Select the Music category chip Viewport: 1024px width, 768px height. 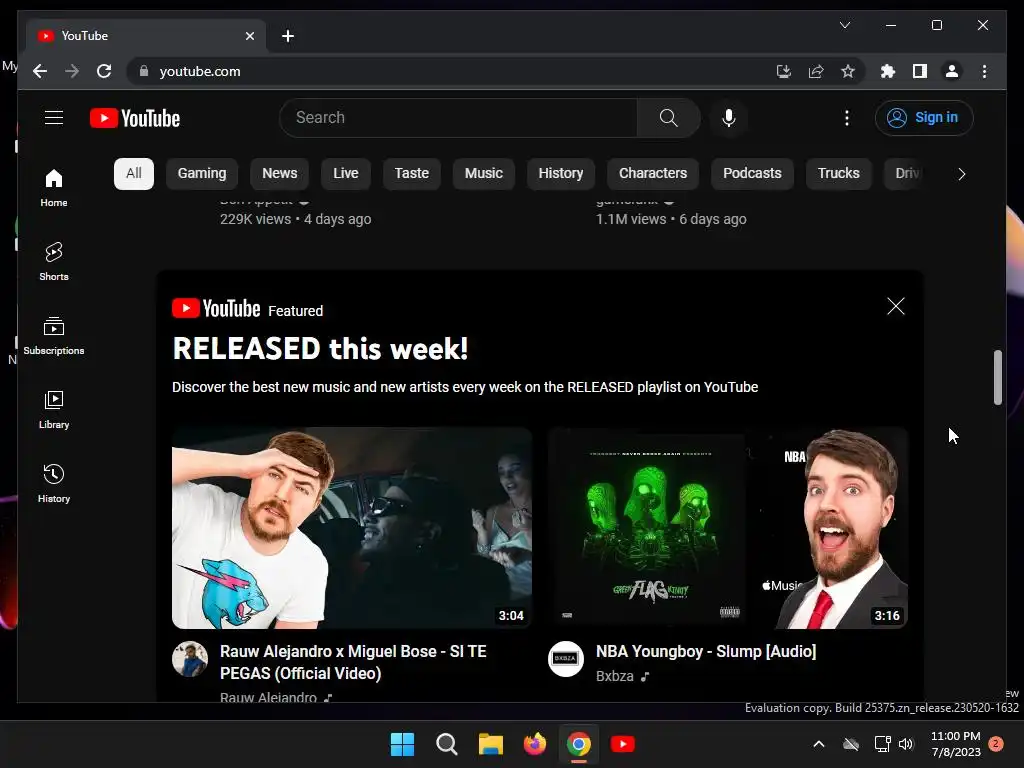[483, 173]
